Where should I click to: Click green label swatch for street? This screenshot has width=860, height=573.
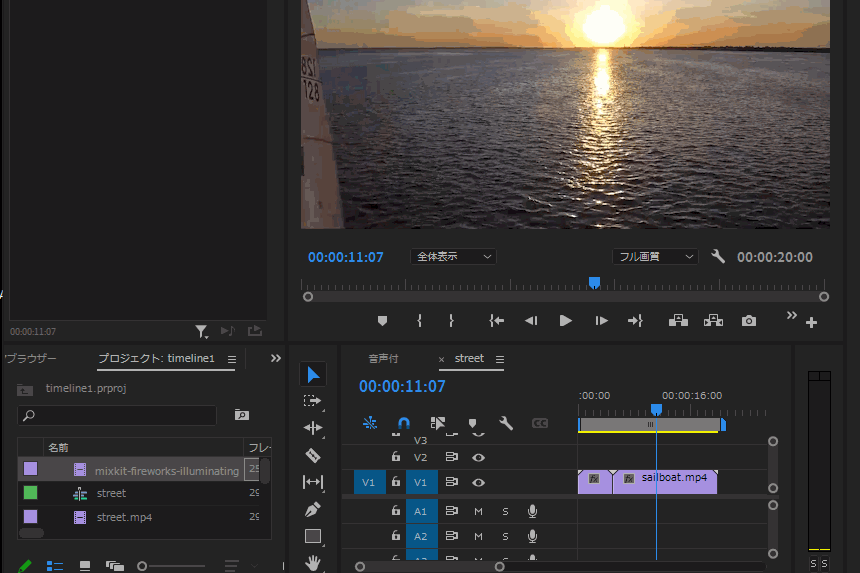(31, 492)
